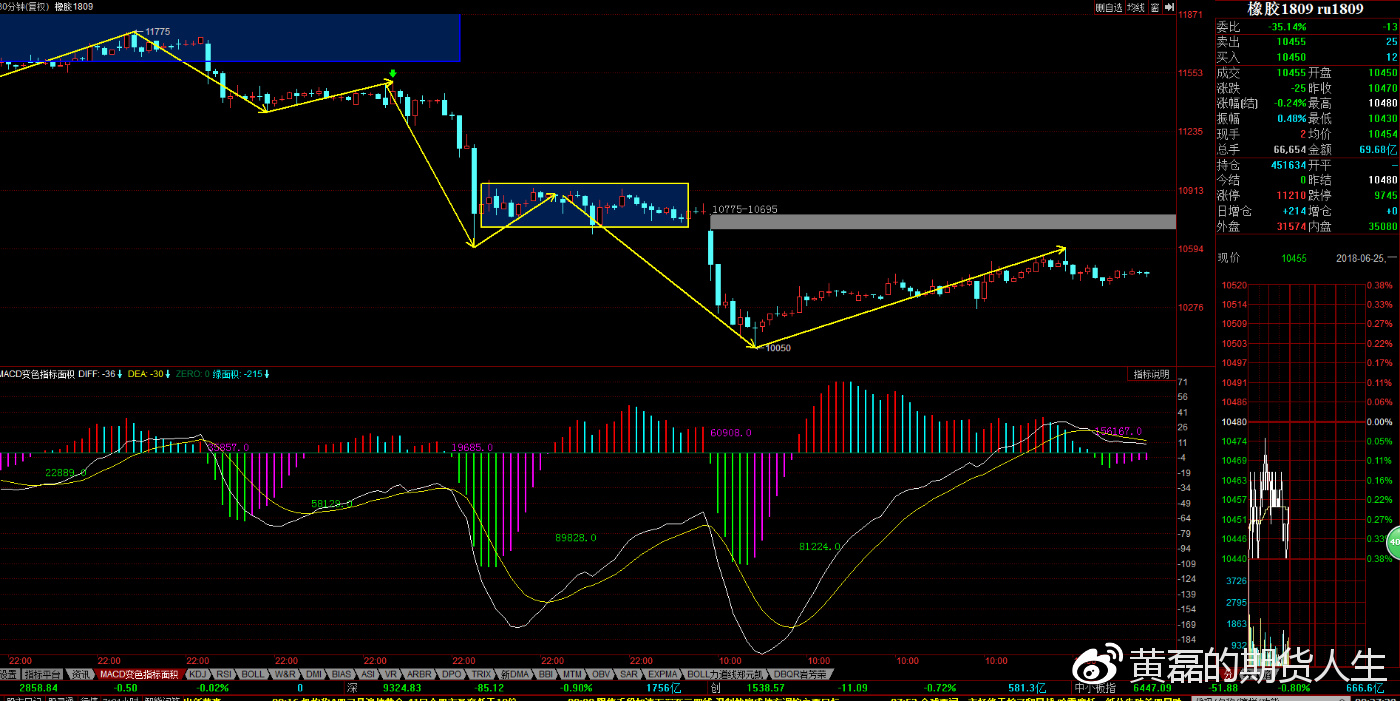Click the 6447.09 index value in status bar
Image resolution: width=1400 pixels, height=701 pixels.
point(1152,688)
